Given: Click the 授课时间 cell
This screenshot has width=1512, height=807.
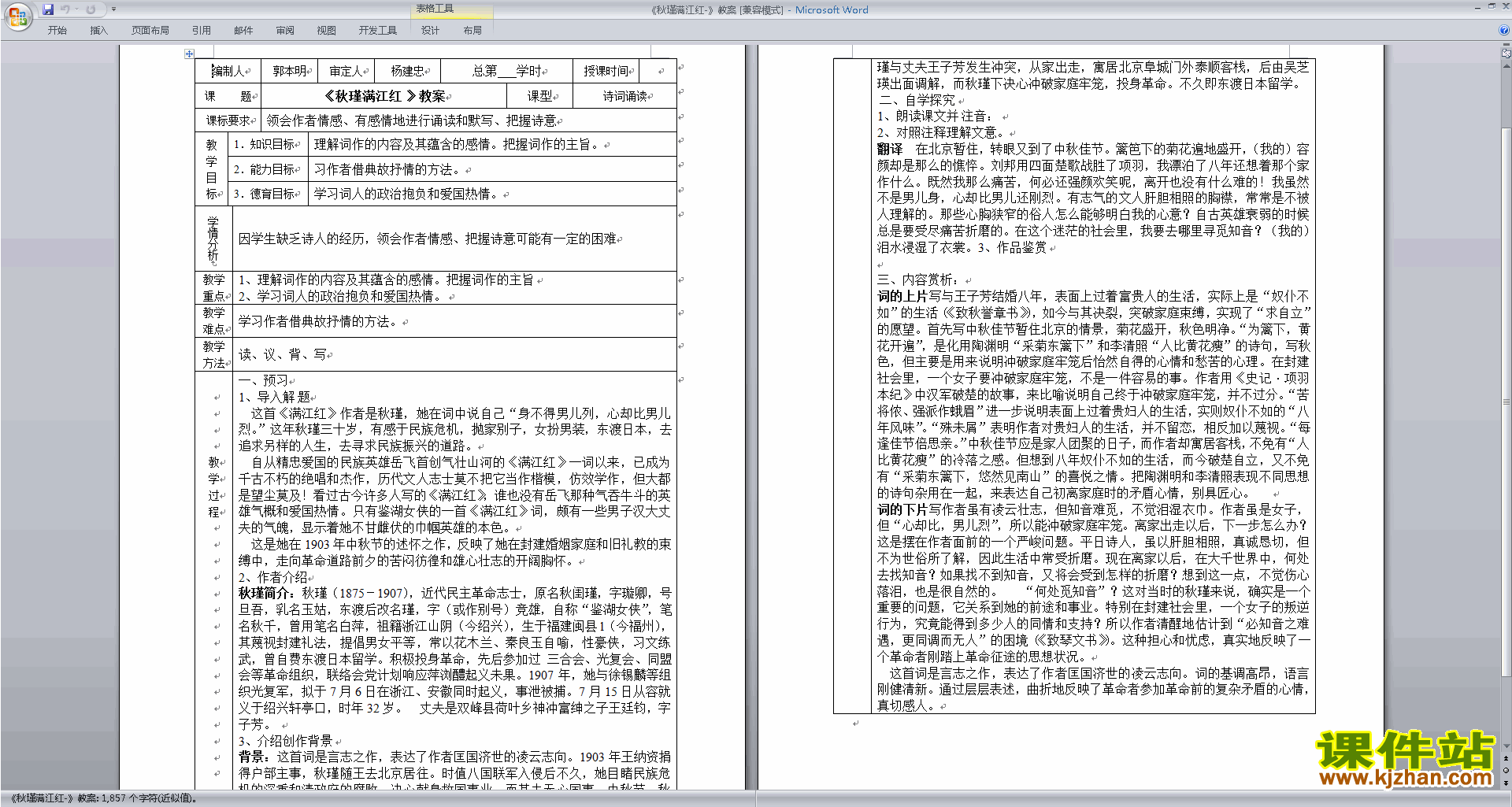Looking at the screenshot, I should coord(606,71).
